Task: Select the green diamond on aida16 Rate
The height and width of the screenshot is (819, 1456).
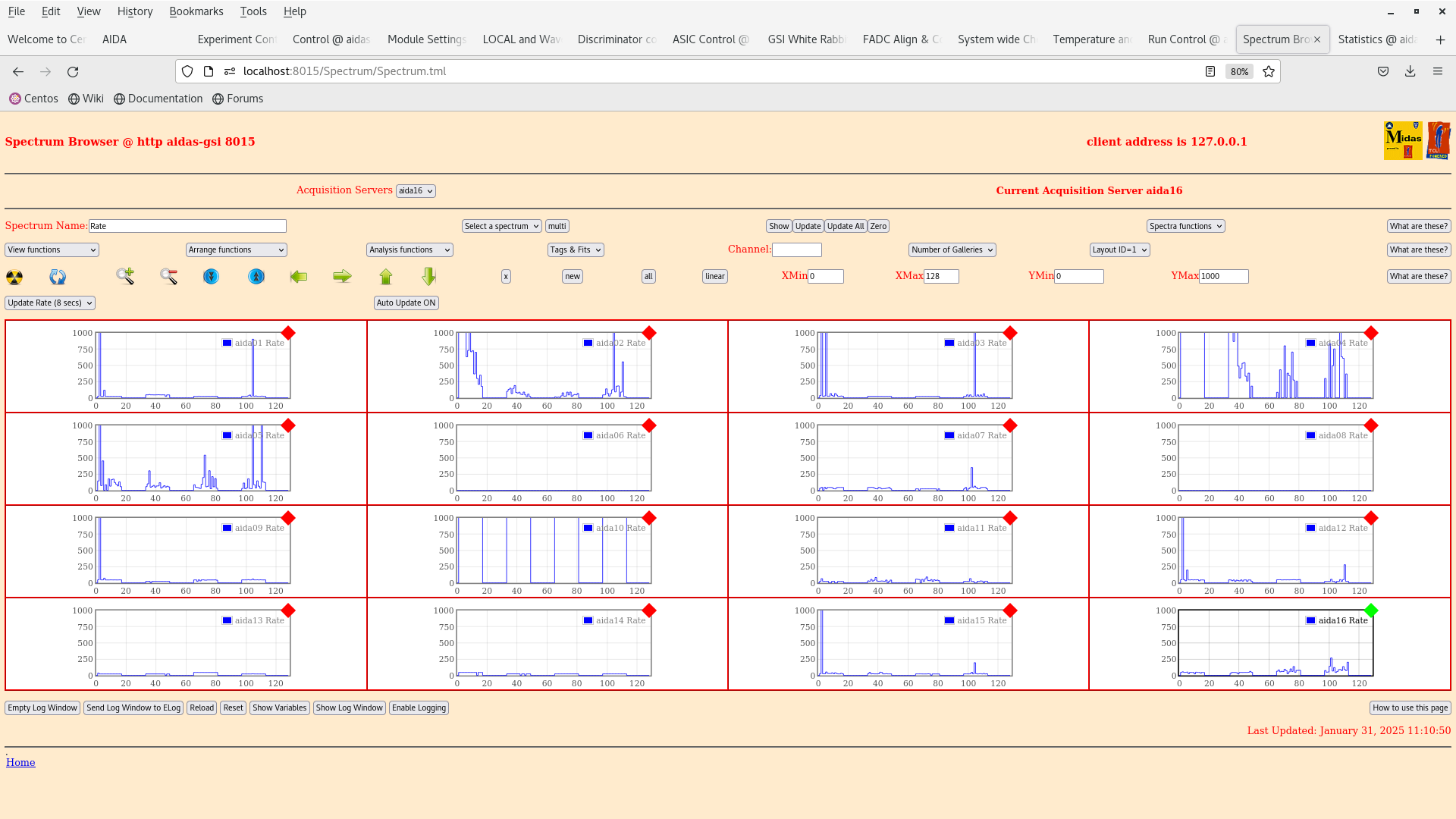Action: pos(1370,610)
